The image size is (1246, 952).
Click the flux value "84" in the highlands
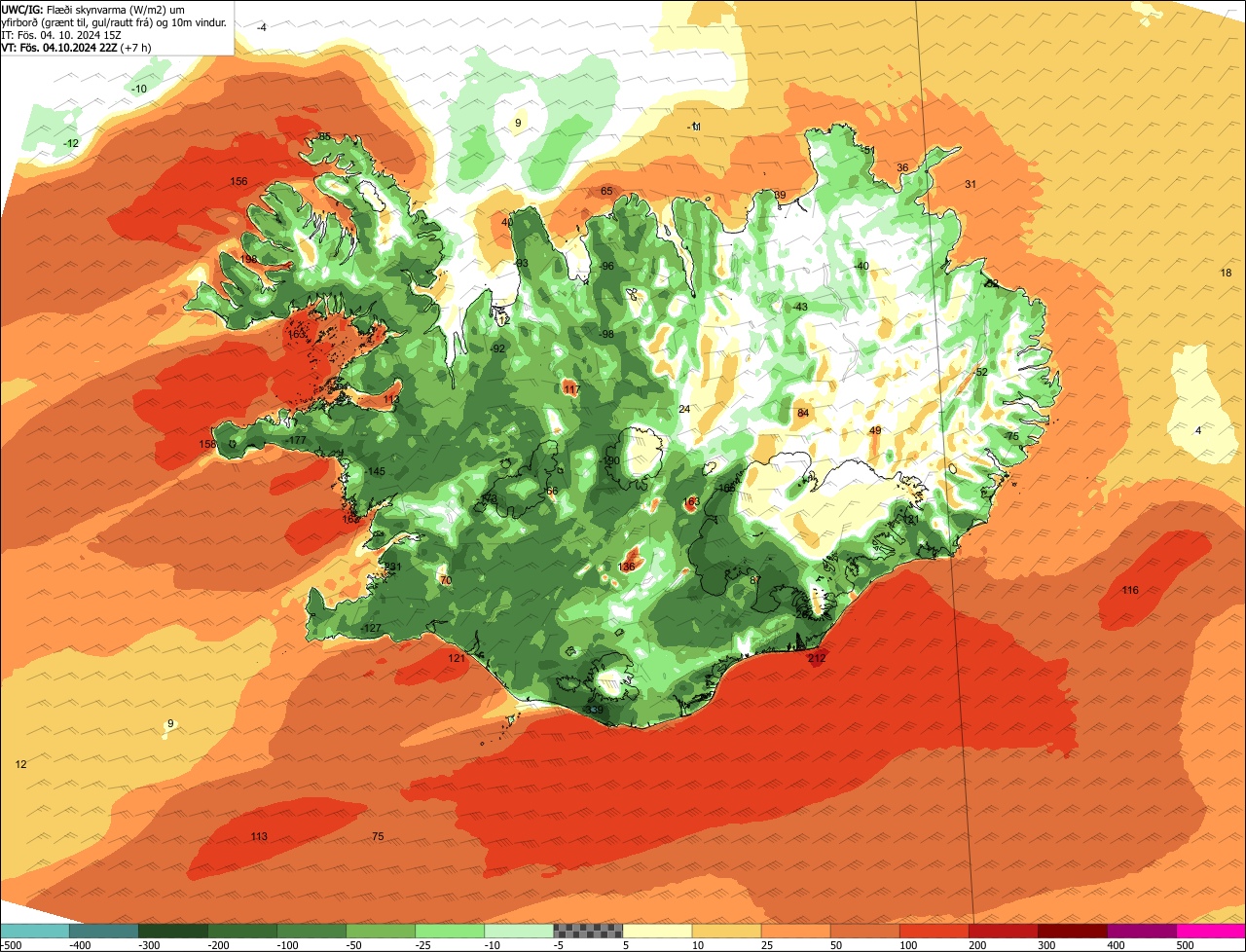pos(803,414)
